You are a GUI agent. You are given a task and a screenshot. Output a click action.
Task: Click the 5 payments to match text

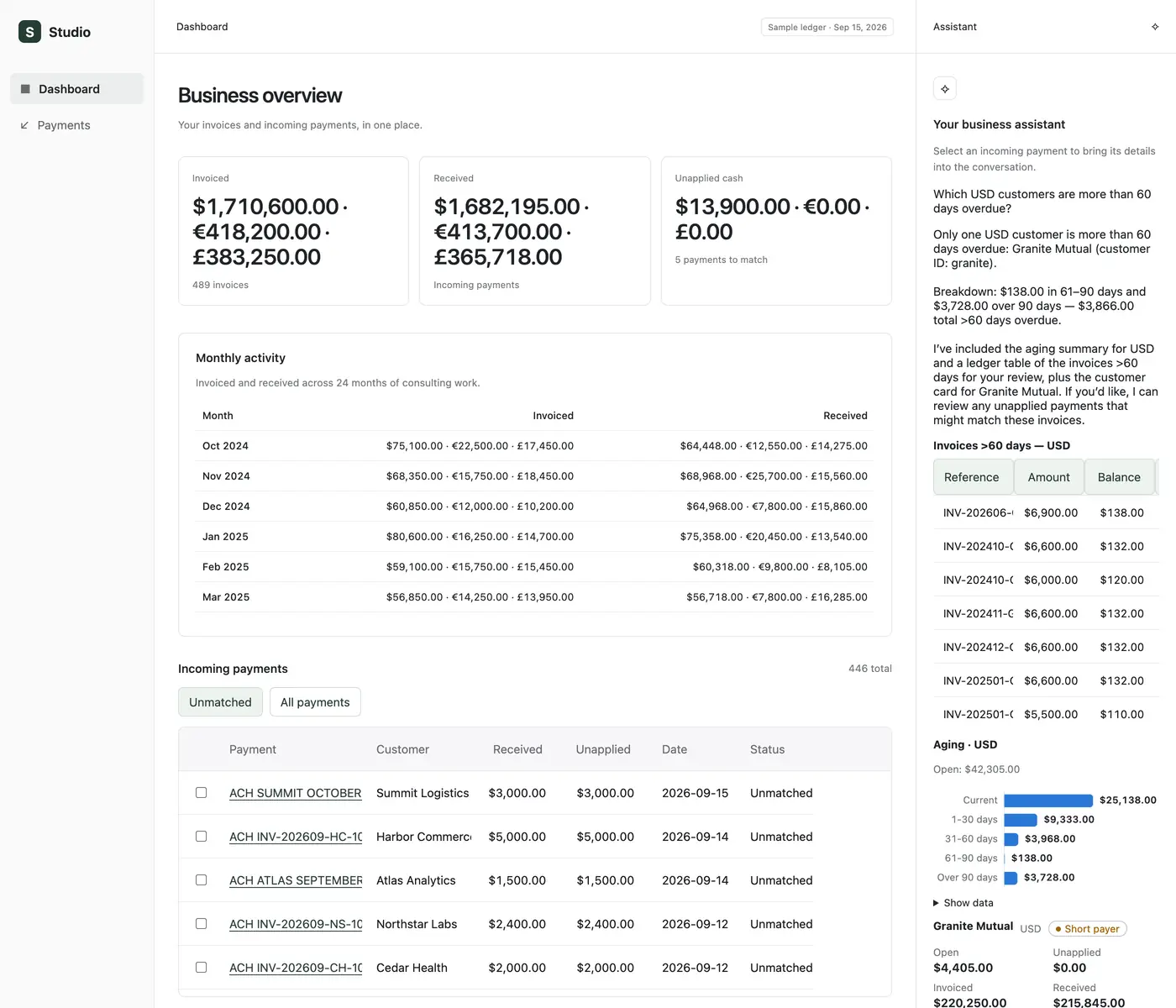[722, 260]
